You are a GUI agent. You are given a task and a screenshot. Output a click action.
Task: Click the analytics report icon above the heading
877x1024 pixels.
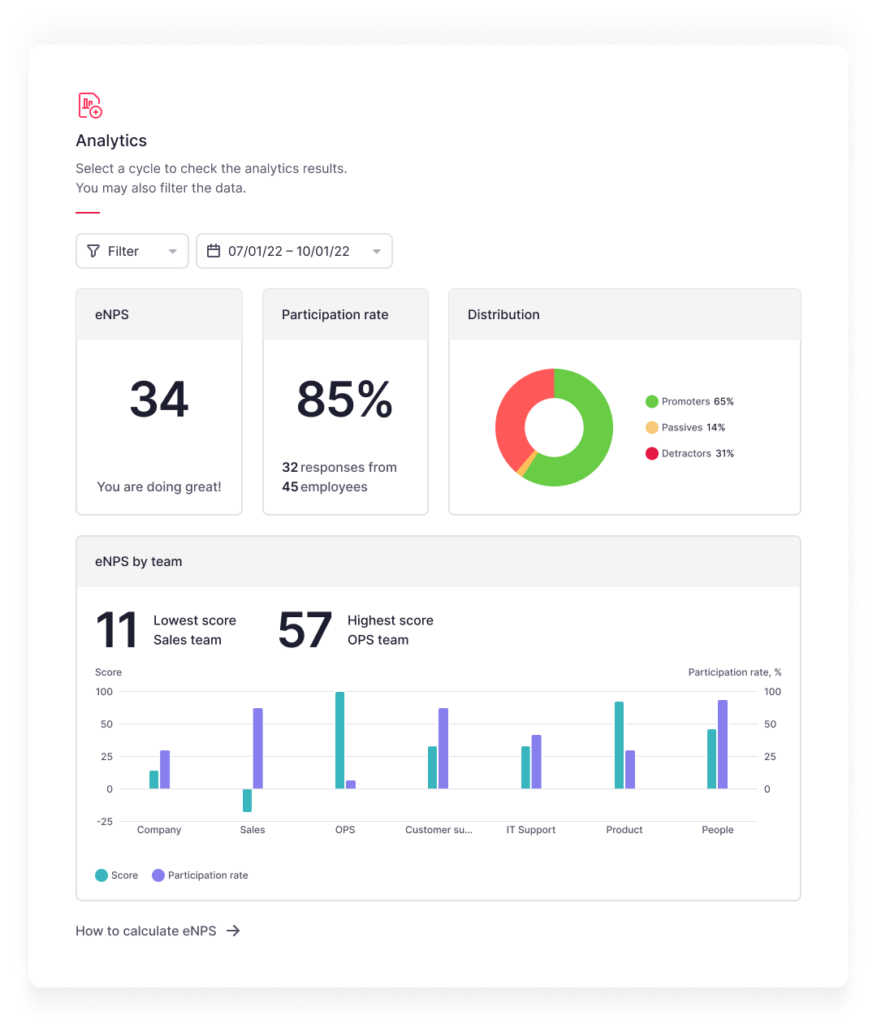coord(88,104)
